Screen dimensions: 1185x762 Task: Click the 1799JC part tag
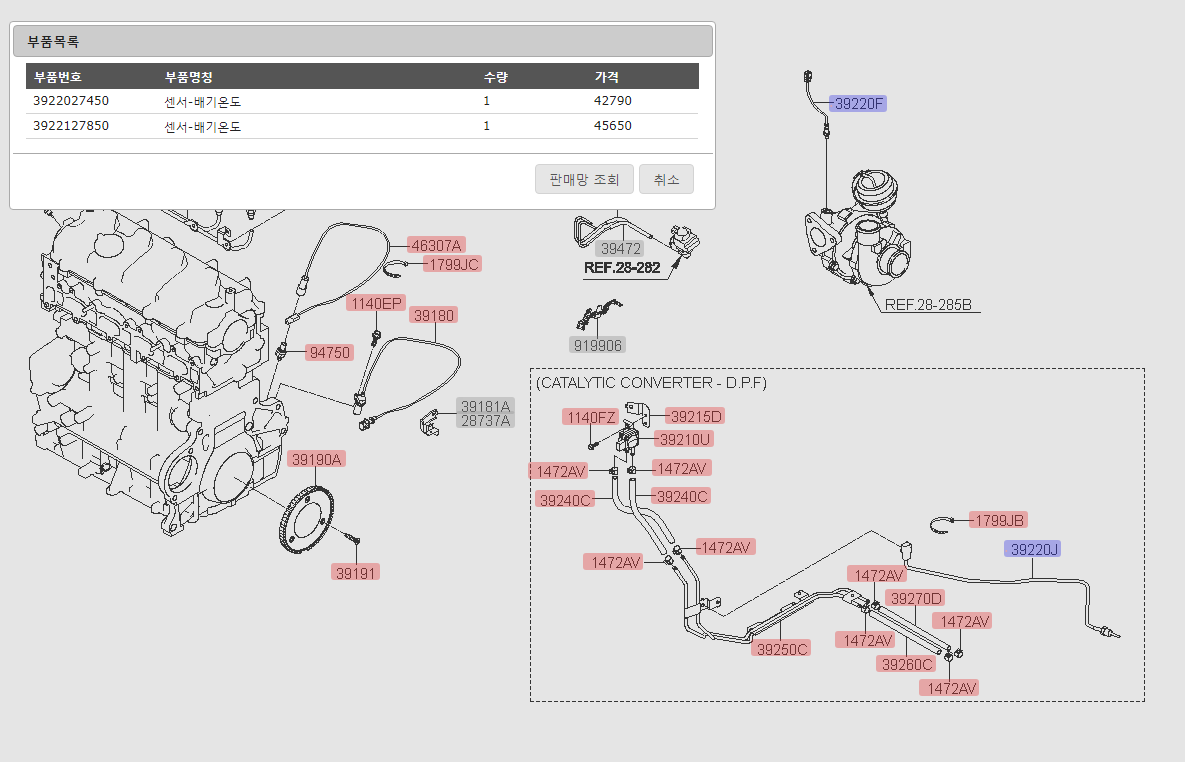tap(452, 264)
